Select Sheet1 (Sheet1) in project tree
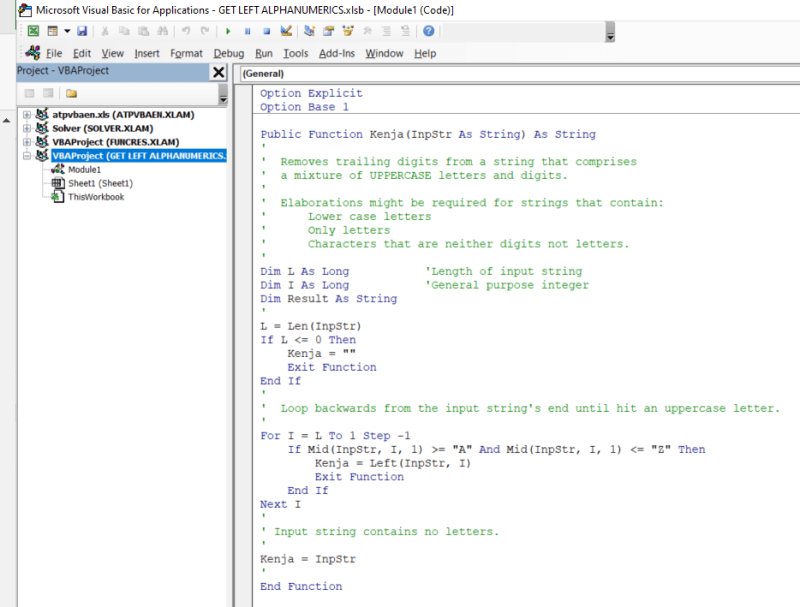The height and width of the screenshot is (607, 800). pyautogui.click(x=101, y=184)
